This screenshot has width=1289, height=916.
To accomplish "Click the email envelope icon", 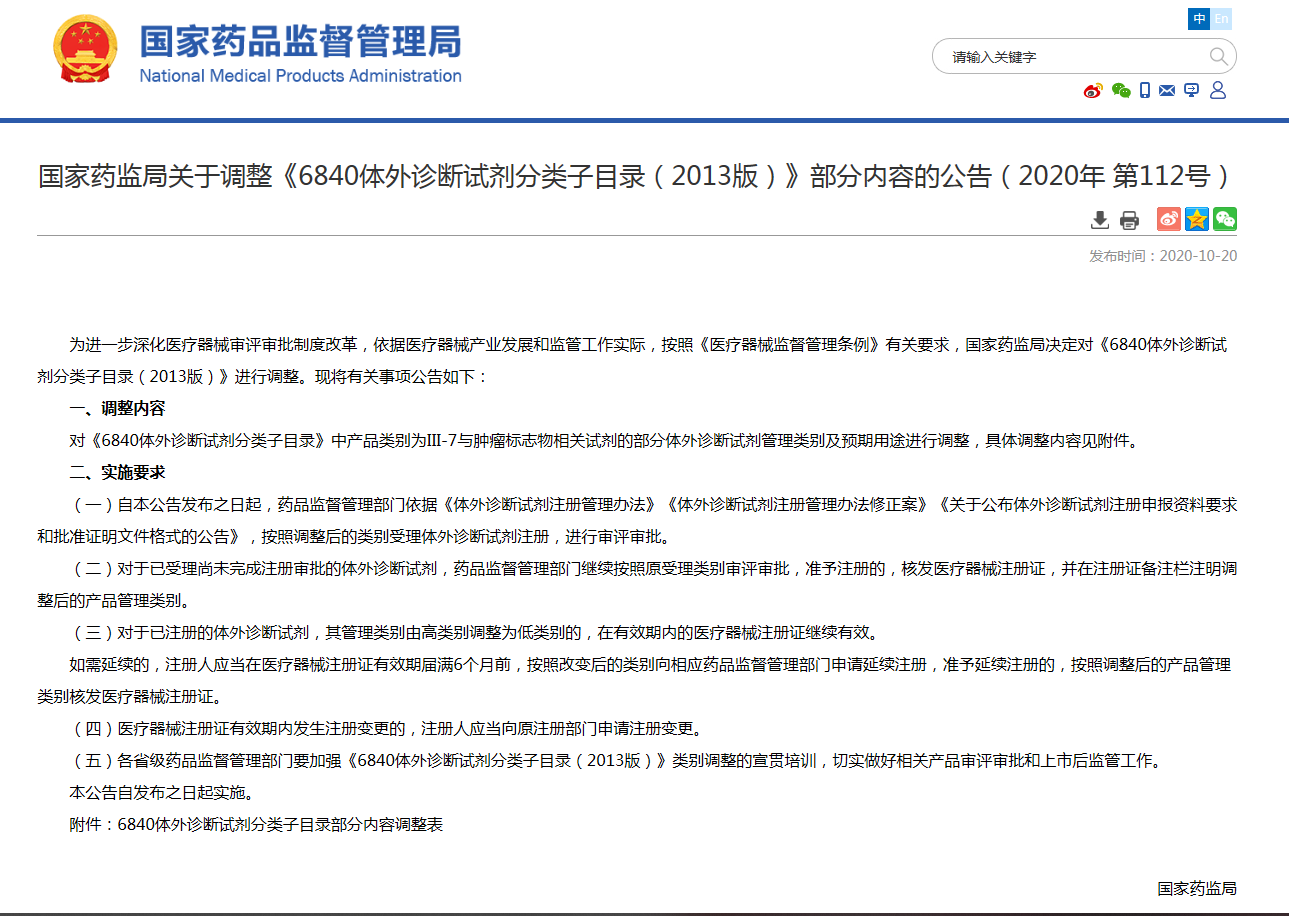I will point(1167,91).
